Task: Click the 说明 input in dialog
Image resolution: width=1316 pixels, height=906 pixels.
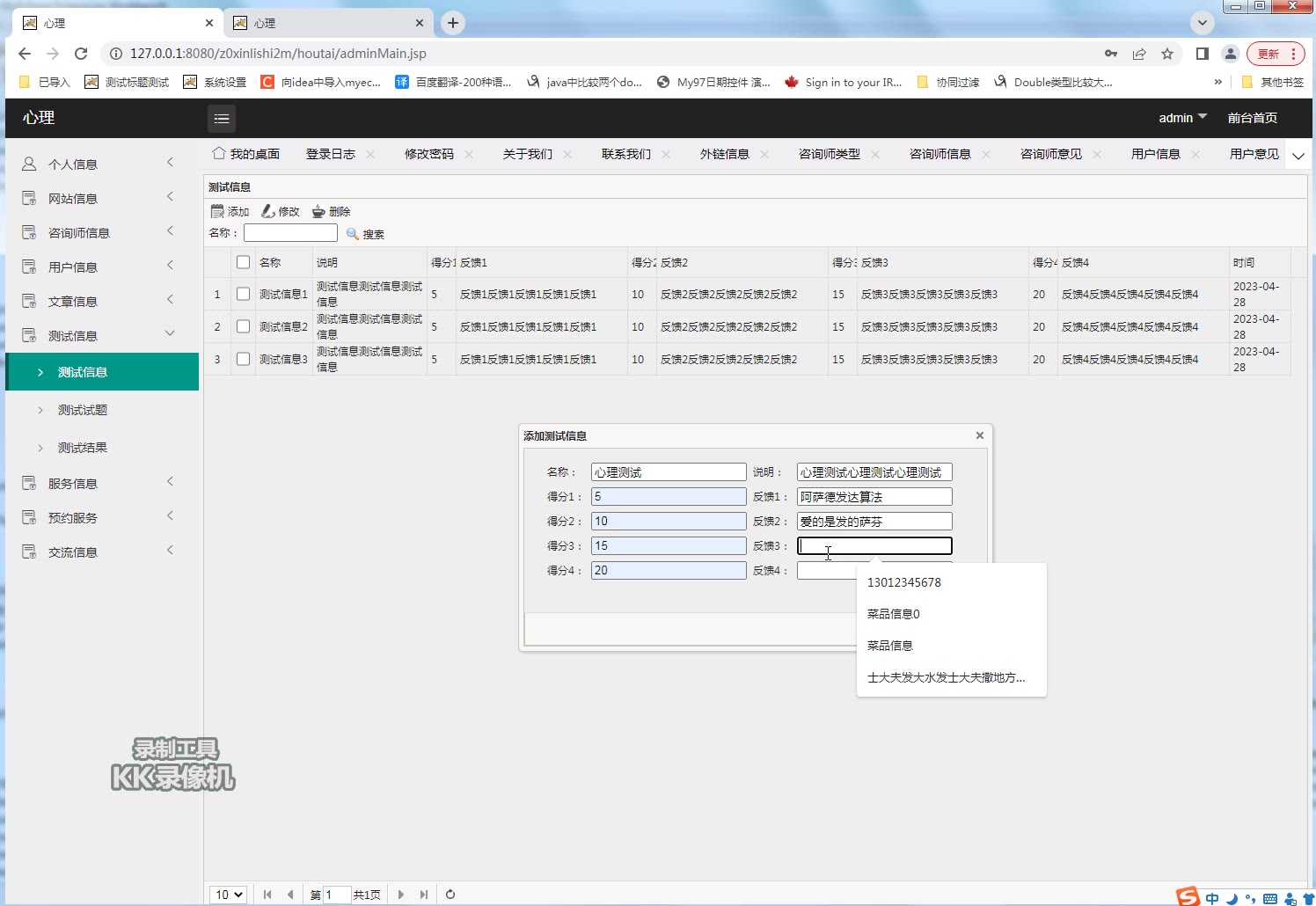Action: (x=874, y=472)
